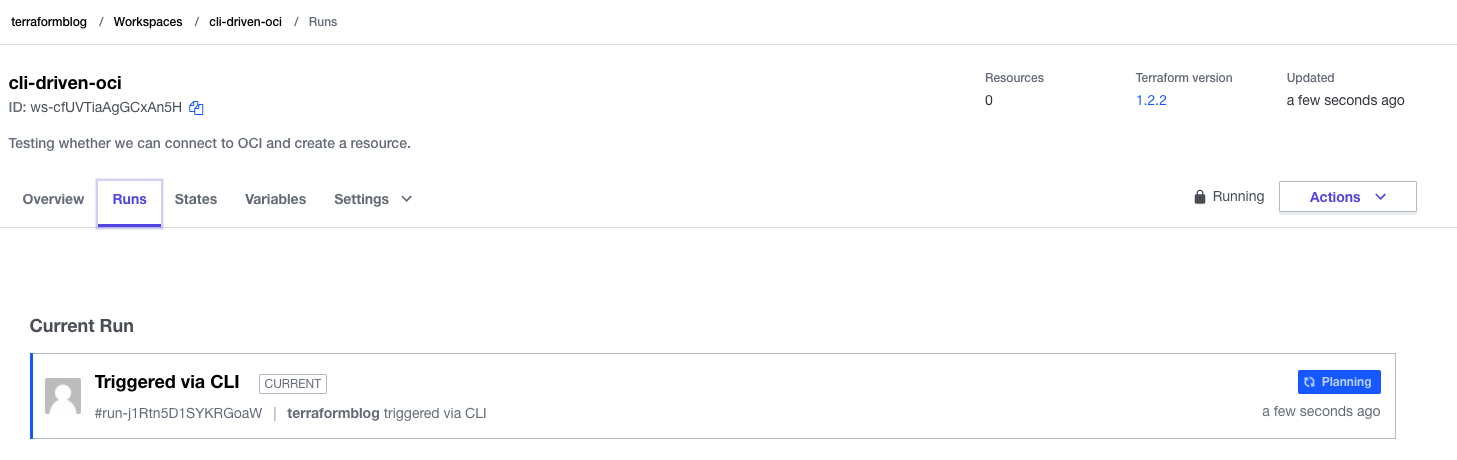Expand the Settings tab dropdown
This screenshot has height=460, width=1457.
407,199
